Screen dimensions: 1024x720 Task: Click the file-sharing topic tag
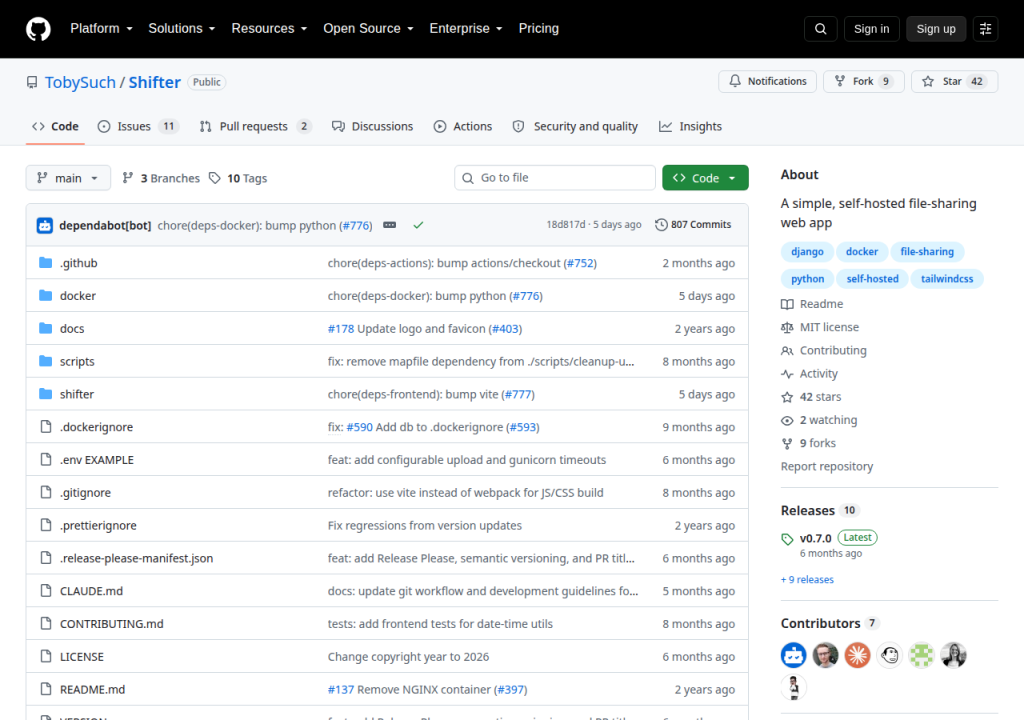pos(927,252)
